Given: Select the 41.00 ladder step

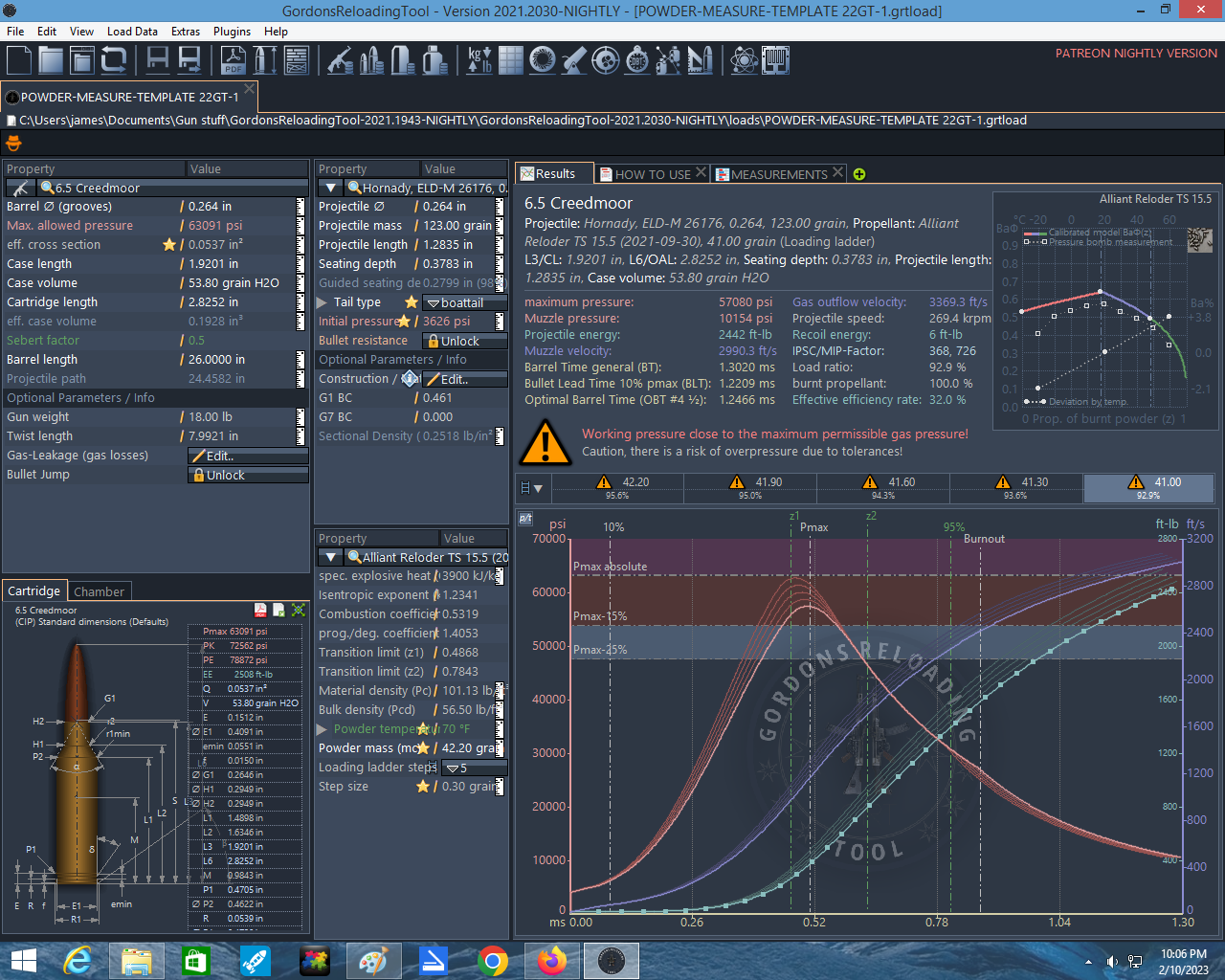Looking at the screenshot, I should tap(1150, 488).
